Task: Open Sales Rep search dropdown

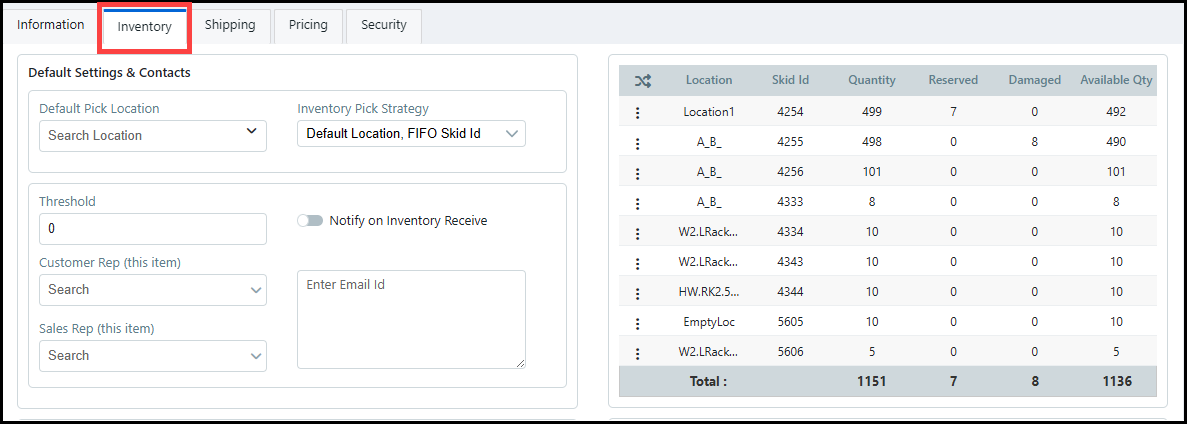Action: (x=153, y=356)
